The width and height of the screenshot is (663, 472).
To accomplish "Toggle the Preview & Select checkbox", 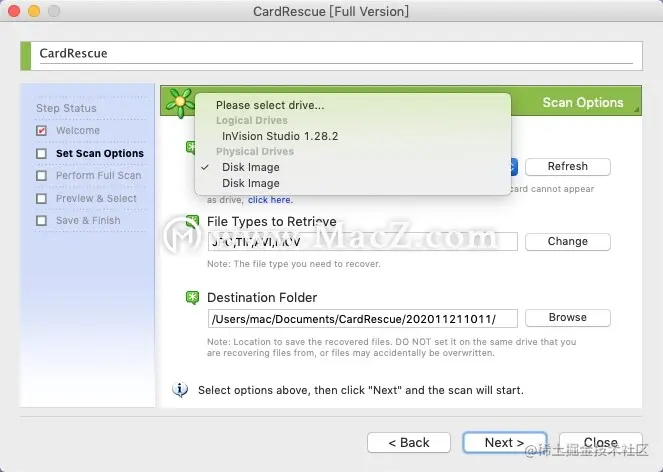I will 41,198.
